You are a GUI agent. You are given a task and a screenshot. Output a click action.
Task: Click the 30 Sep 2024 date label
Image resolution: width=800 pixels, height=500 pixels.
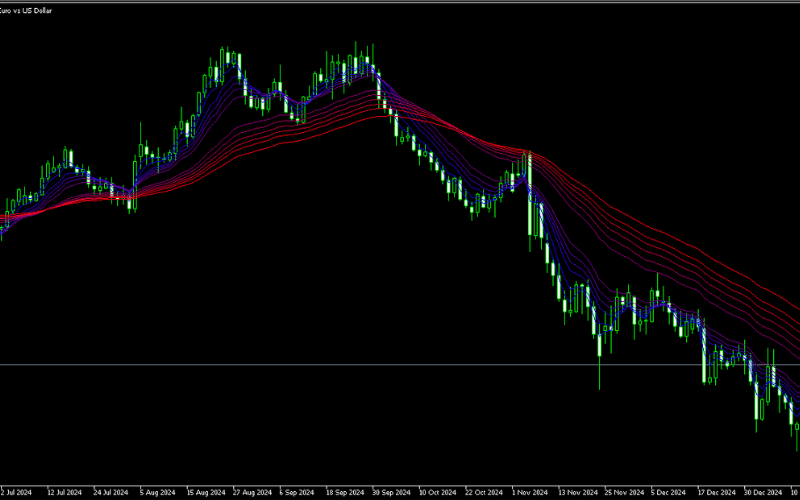tap(392, 493)
